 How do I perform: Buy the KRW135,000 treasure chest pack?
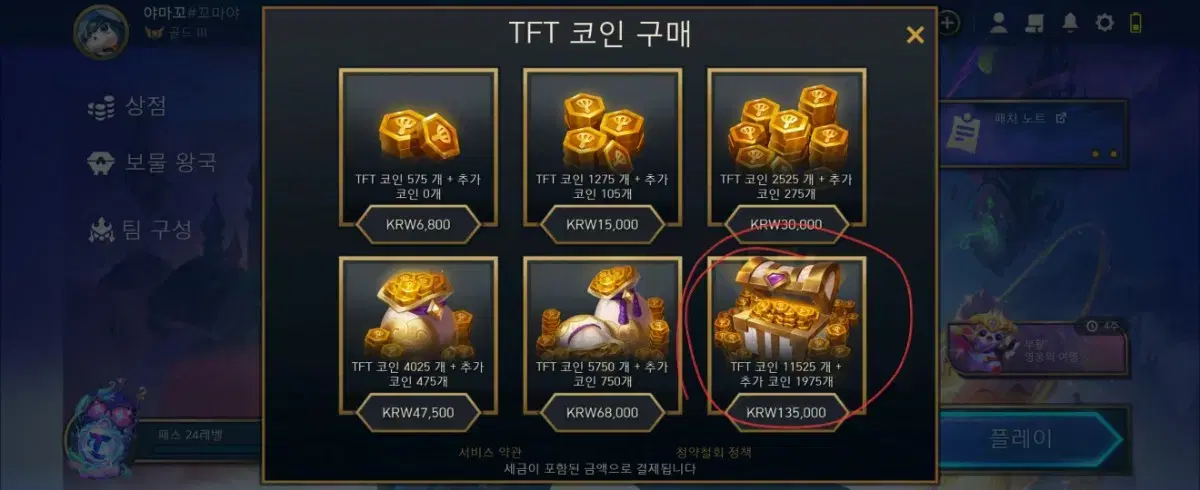coord(786,411)
